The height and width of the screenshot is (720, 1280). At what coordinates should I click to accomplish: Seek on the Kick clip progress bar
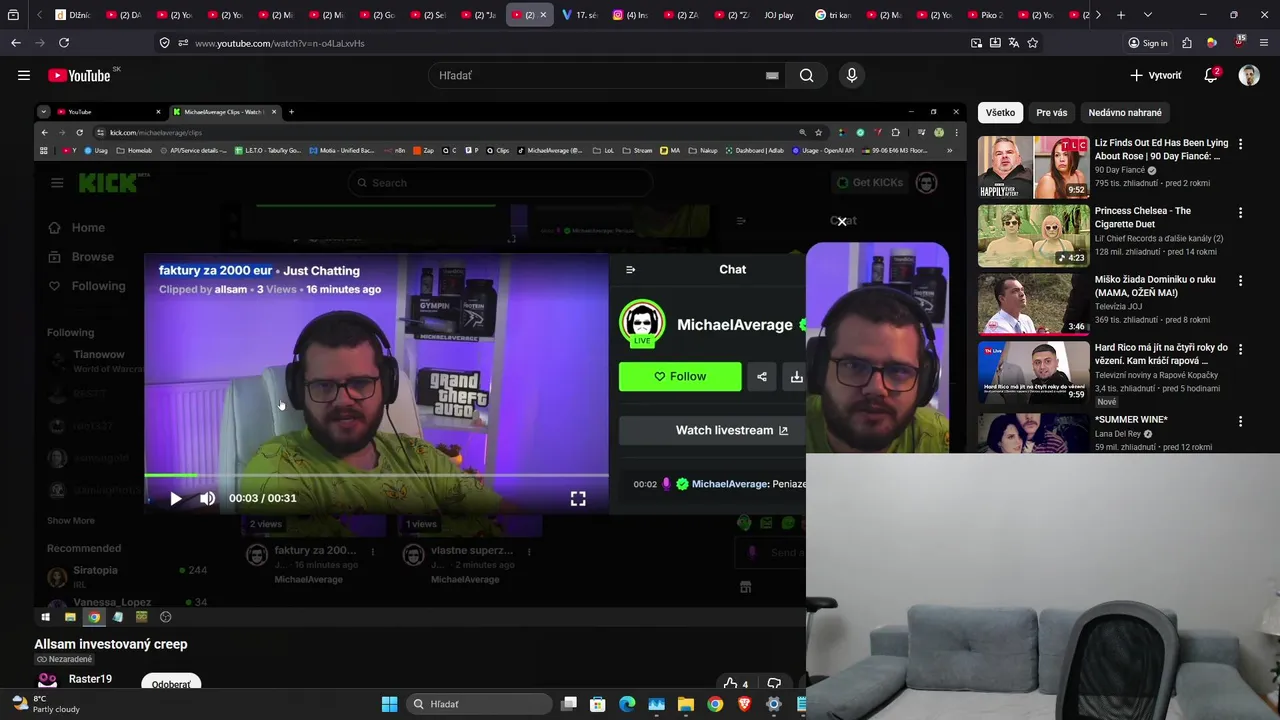(376, 476)
